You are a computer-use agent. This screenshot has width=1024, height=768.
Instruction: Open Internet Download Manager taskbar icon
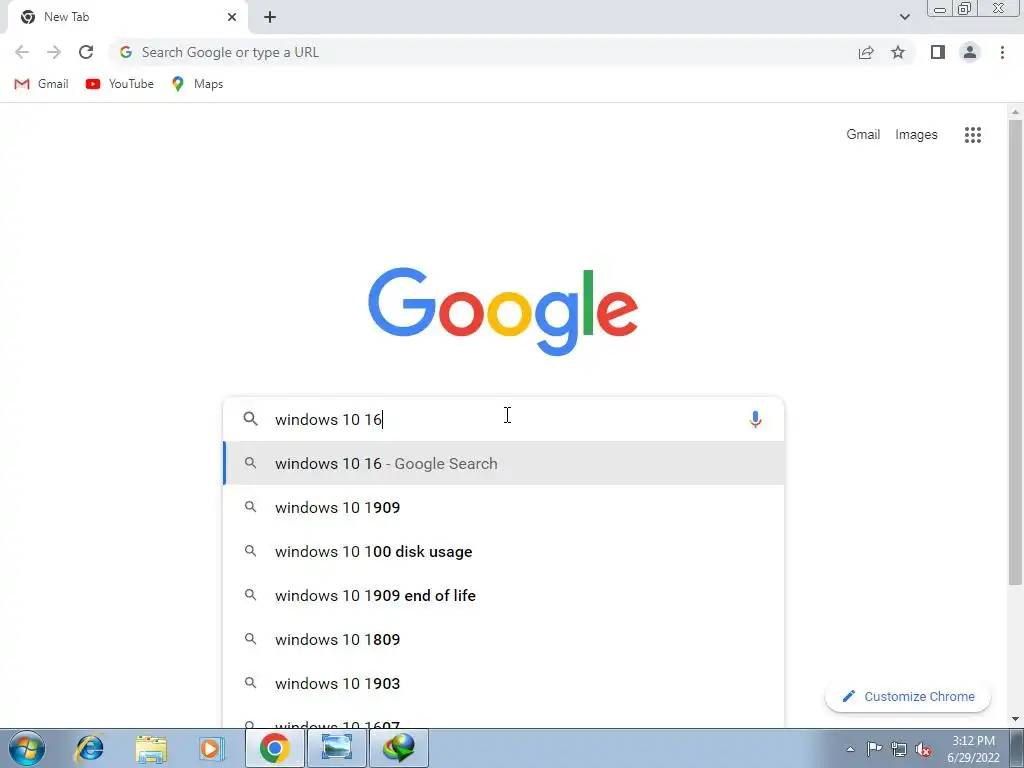[x=399, y=748]
